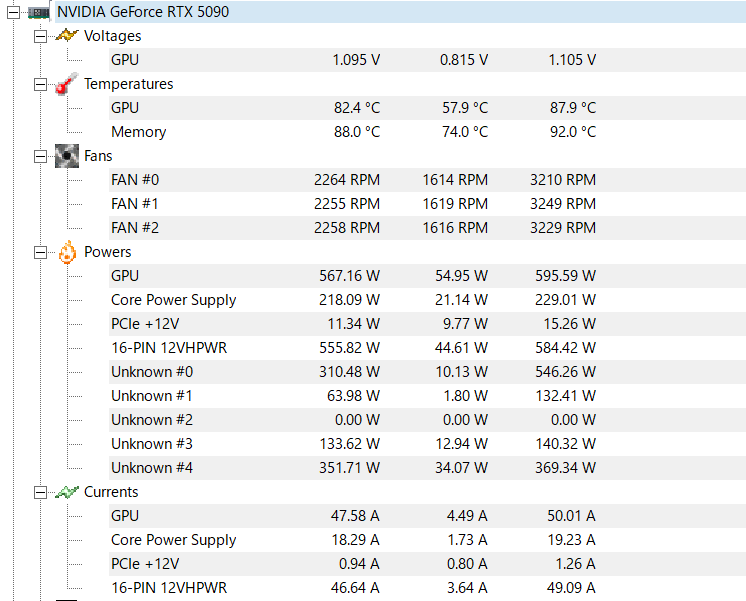
Task: Select 16-PIN 12VHPWR under Powers
Action: tap(427, 348)
